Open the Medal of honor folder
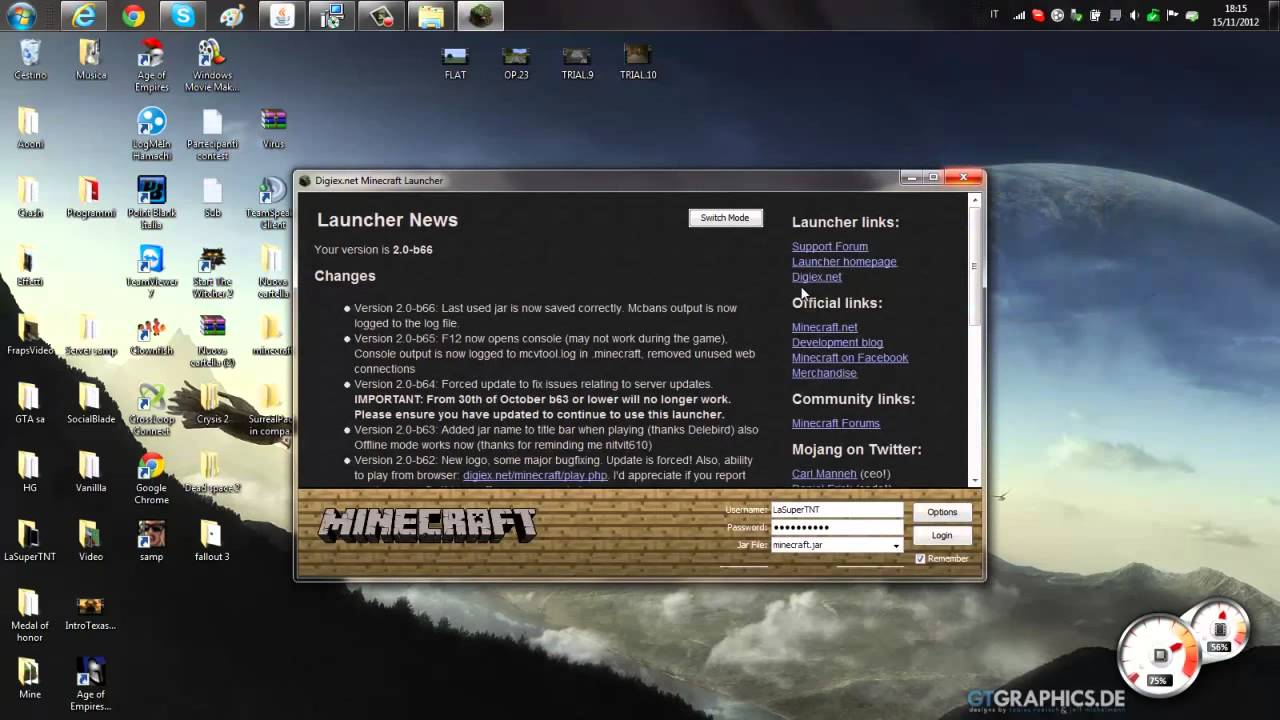1280x720 pixels. [x=30, y=617]
